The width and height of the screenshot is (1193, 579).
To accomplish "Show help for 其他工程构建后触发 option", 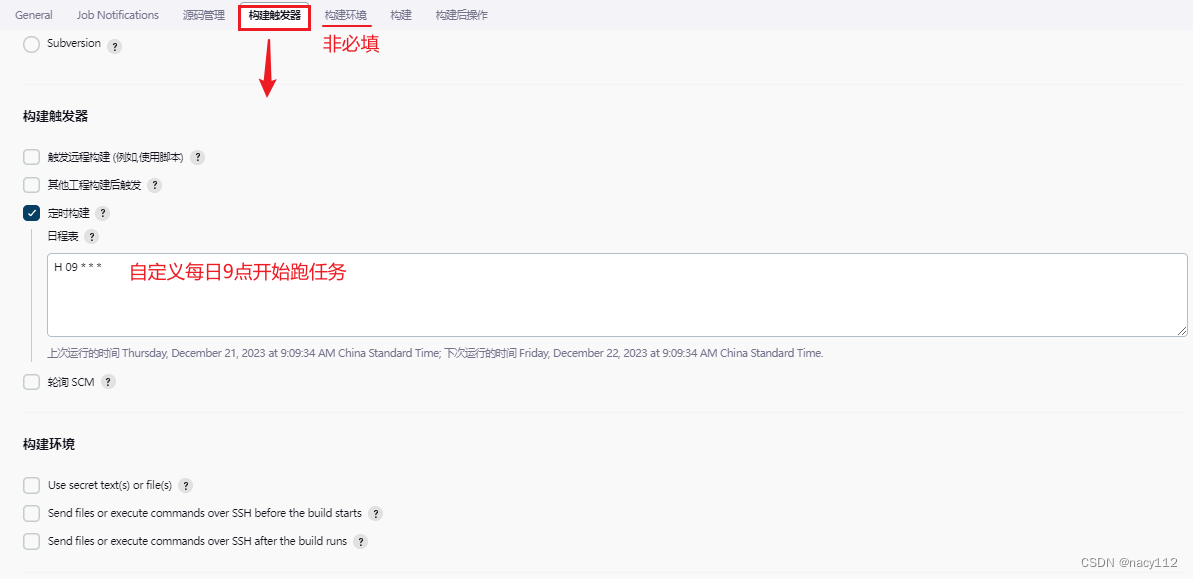I will [x=154, y=185].
